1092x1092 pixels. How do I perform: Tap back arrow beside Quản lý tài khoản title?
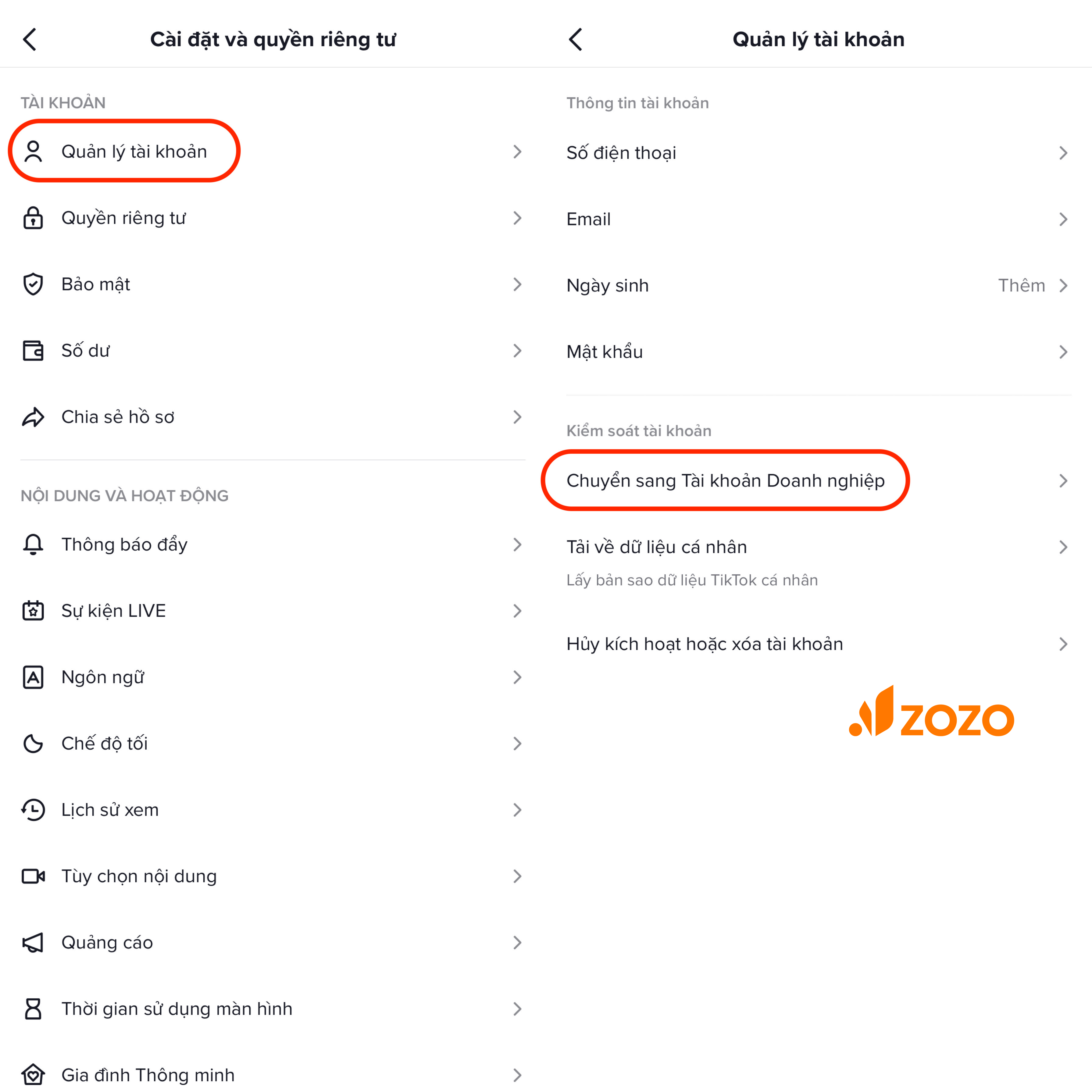(x=575, y=40)
